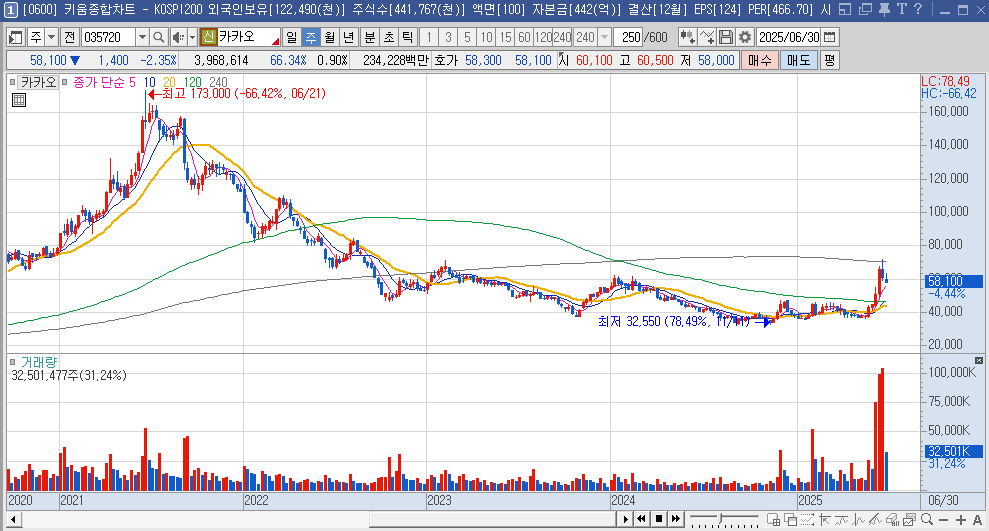Select 월 monthly chart period
The width and height of the screenshot is (989, 531).
coord(329,37)
